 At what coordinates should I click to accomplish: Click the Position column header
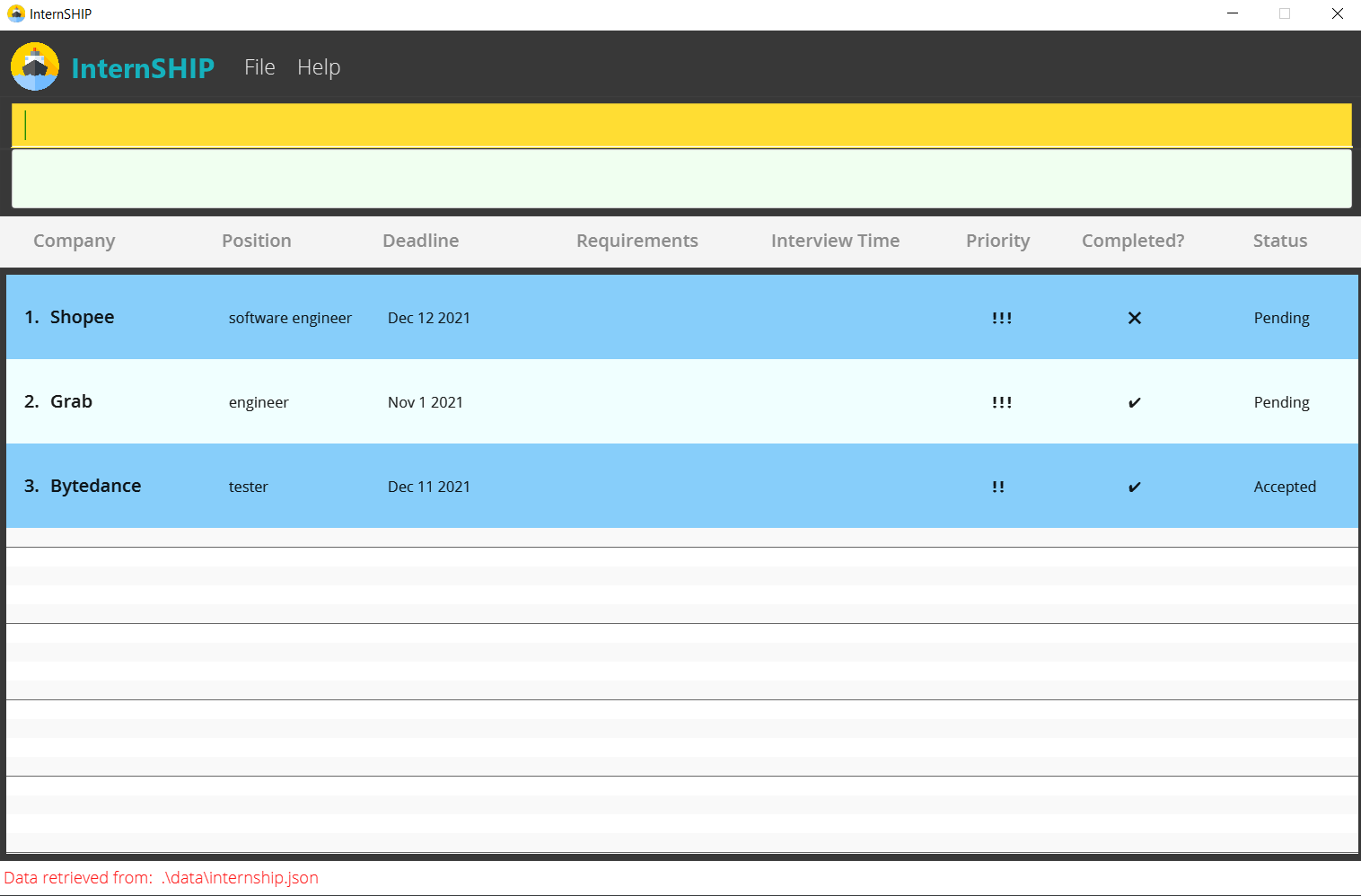[257, 241]
